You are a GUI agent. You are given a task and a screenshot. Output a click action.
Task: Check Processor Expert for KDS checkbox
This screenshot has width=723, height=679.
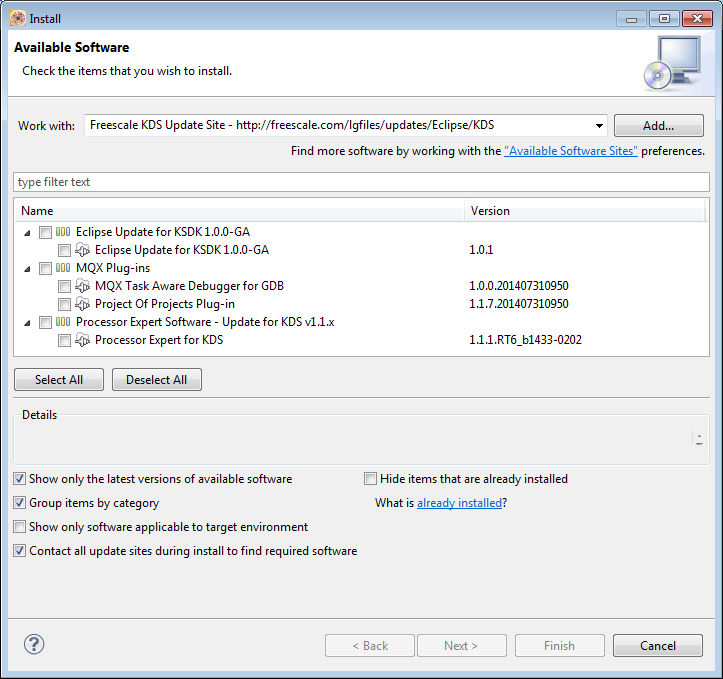(64, 341)
